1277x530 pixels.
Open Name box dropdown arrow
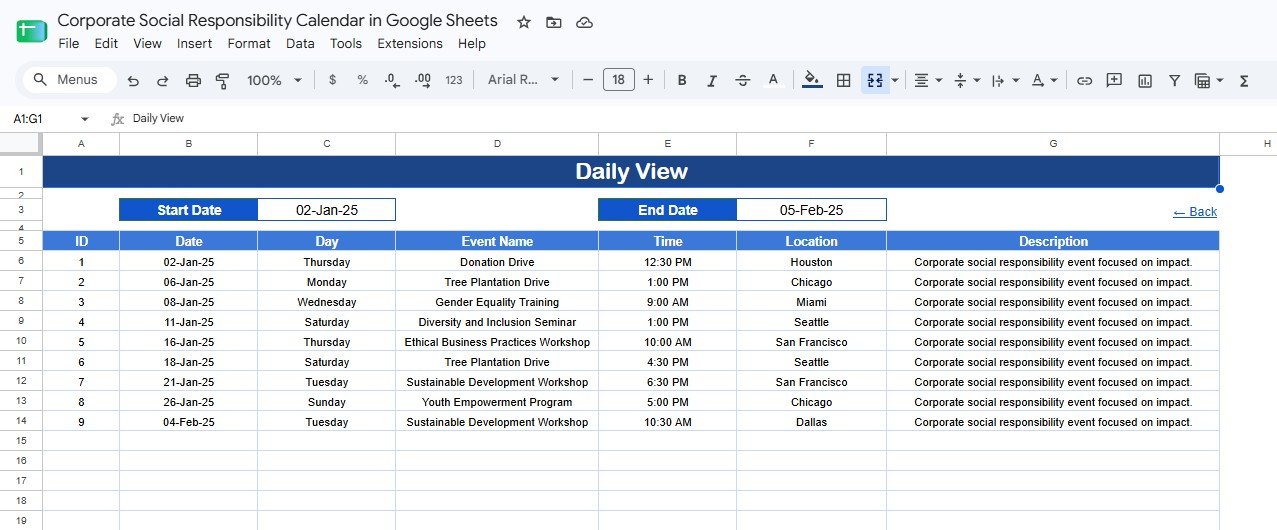pyautogui.click(x=84, y=118)
